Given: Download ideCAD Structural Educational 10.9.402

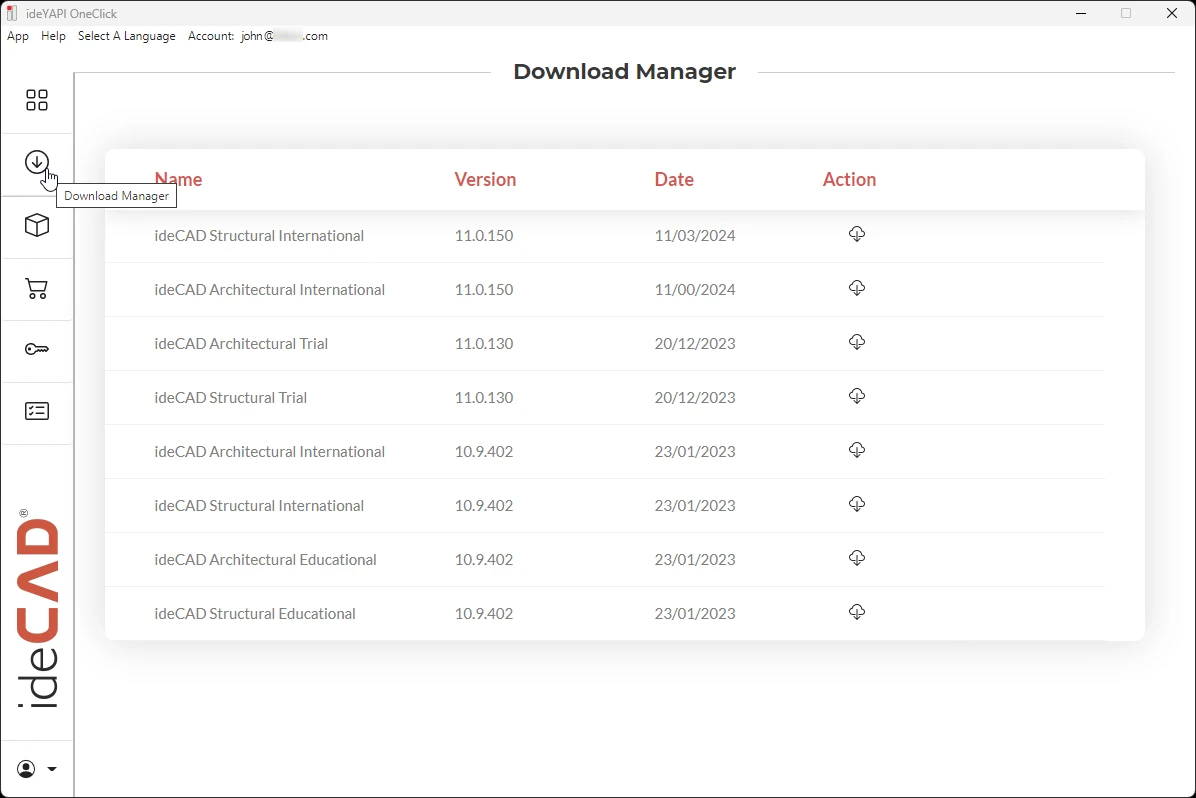Looking at the screenshot, I should pos(857,612).
